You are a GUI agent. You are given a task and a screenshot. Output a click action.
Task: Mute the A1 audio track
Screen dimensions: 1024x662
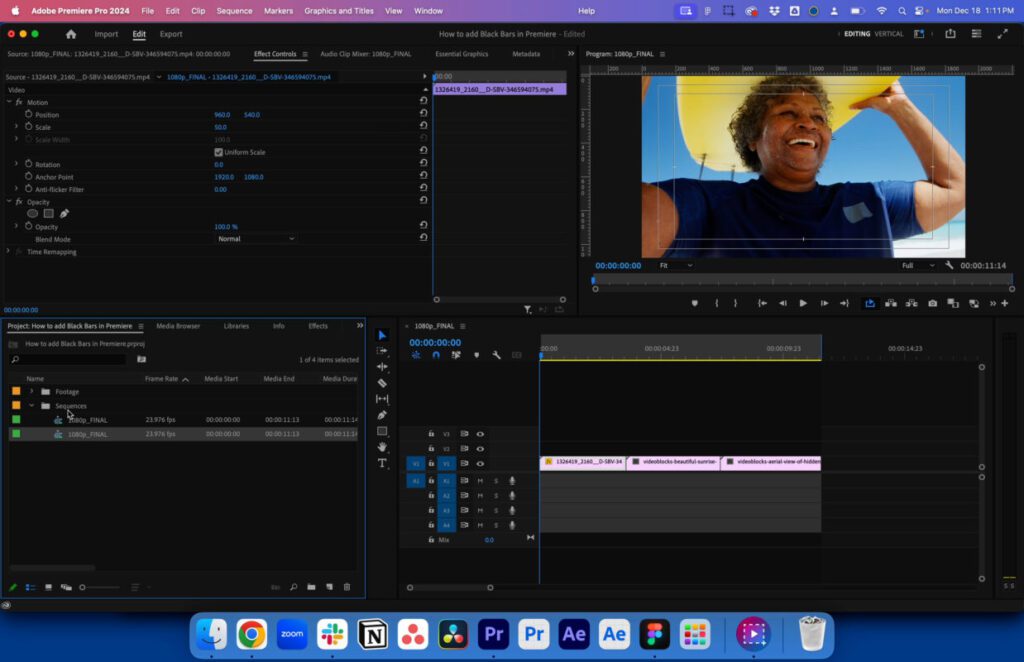pyautogui.click(x=478, y=481)
